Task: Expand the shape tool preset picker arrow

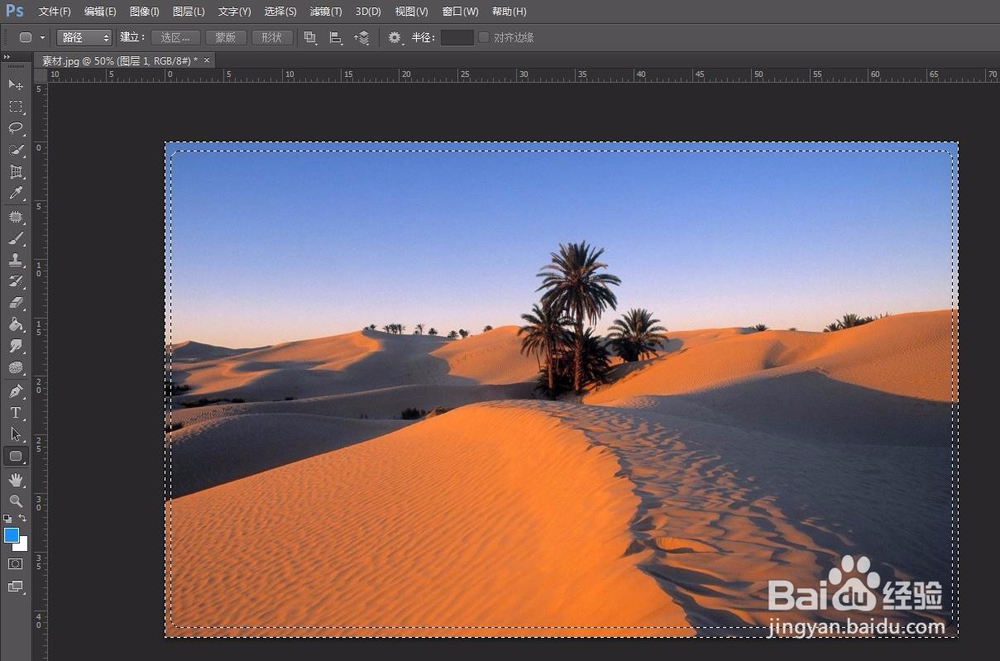Action: click(x=43, y=38)
